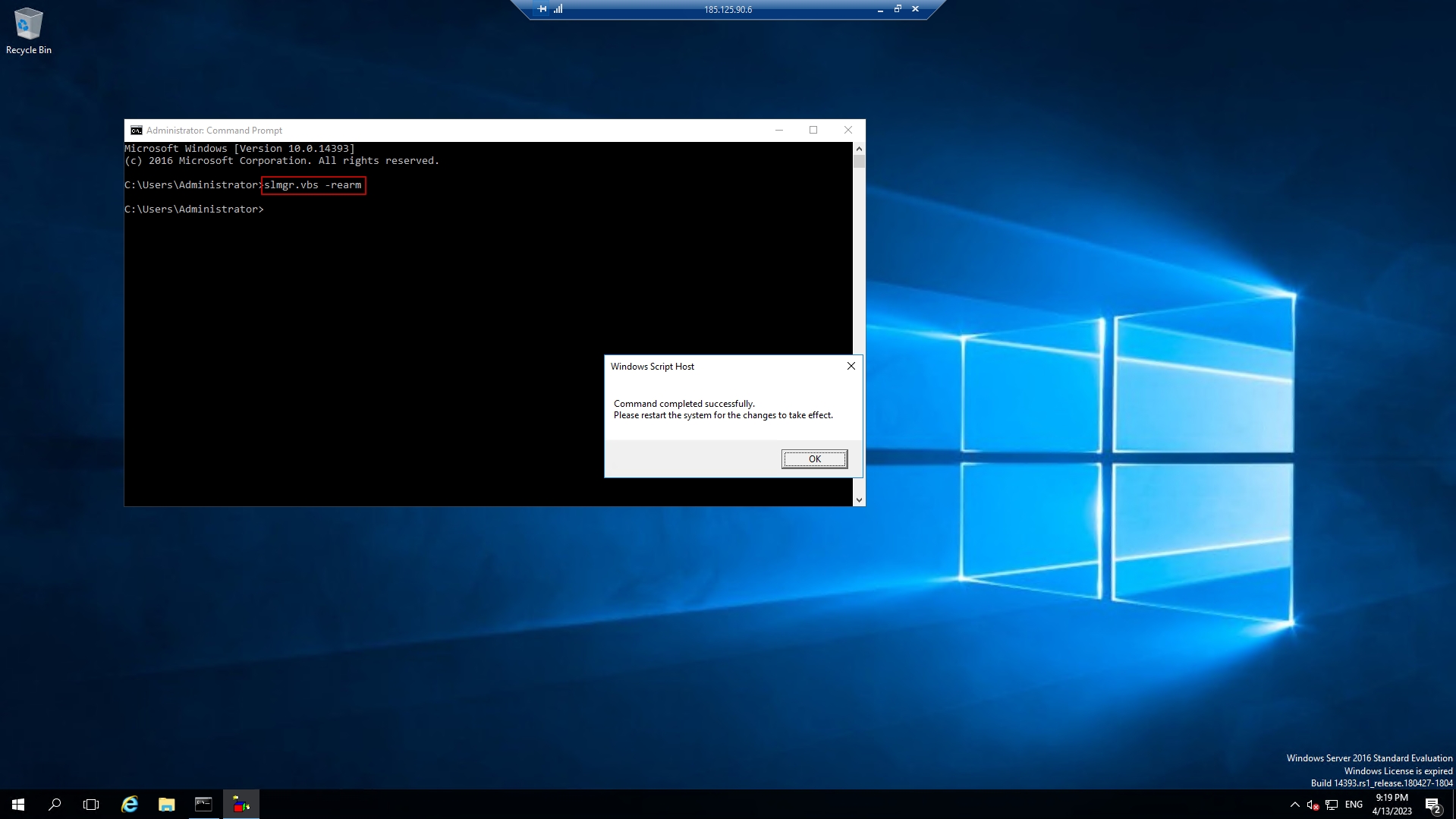1456x819 pixels.
Task: Click the last 'C:\Users\Administrator>' prompt line
Action: click(194, 209)
